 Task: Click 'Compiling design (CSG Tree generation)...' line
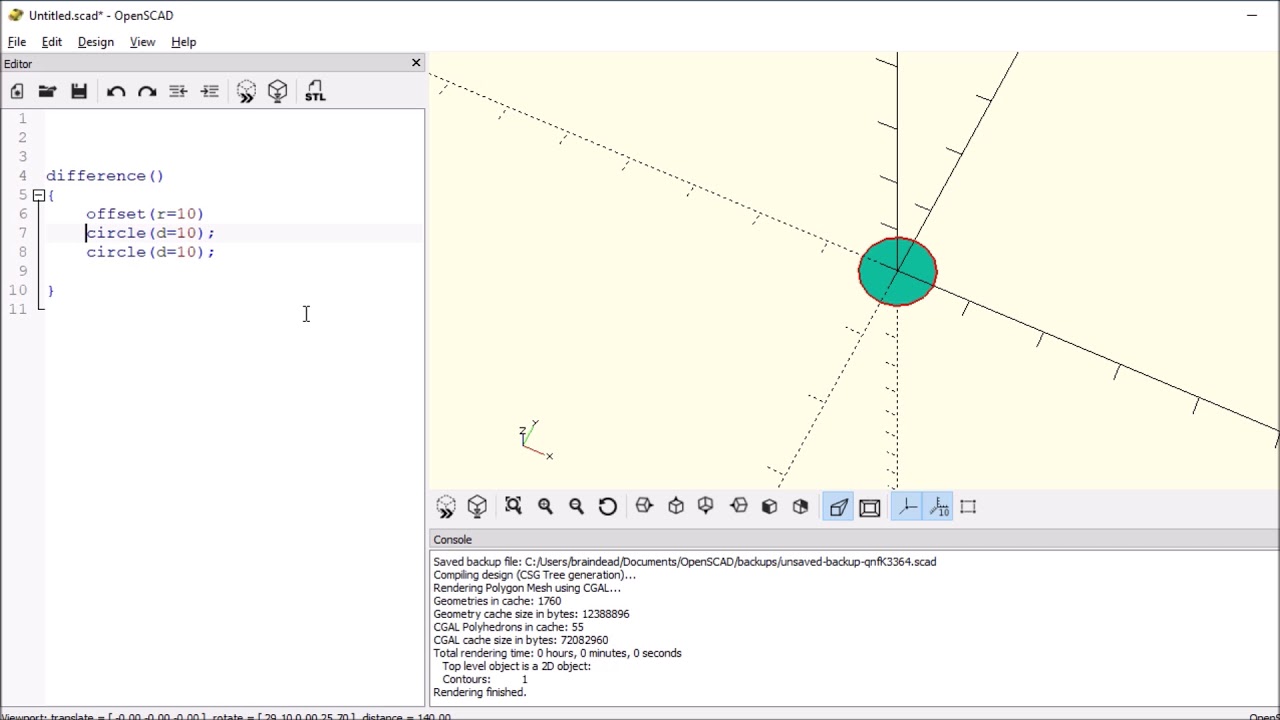(x=534, y=575)
